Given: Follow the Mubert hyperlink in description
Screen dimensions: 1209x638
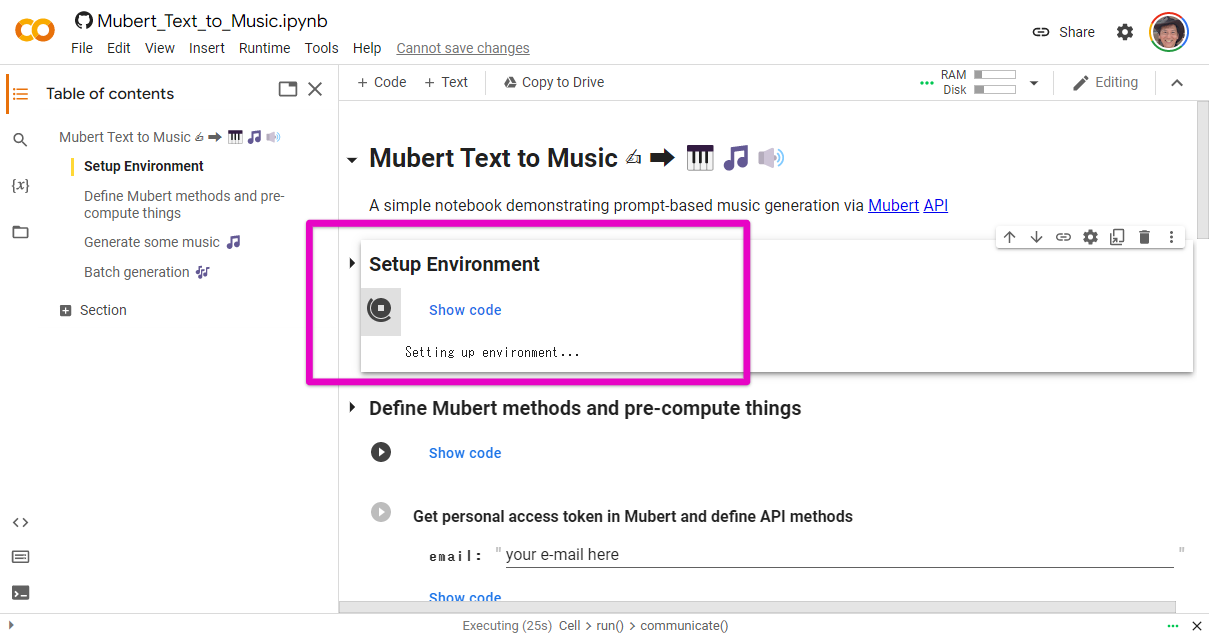Looking at the screenshot, I should [893, 205].
